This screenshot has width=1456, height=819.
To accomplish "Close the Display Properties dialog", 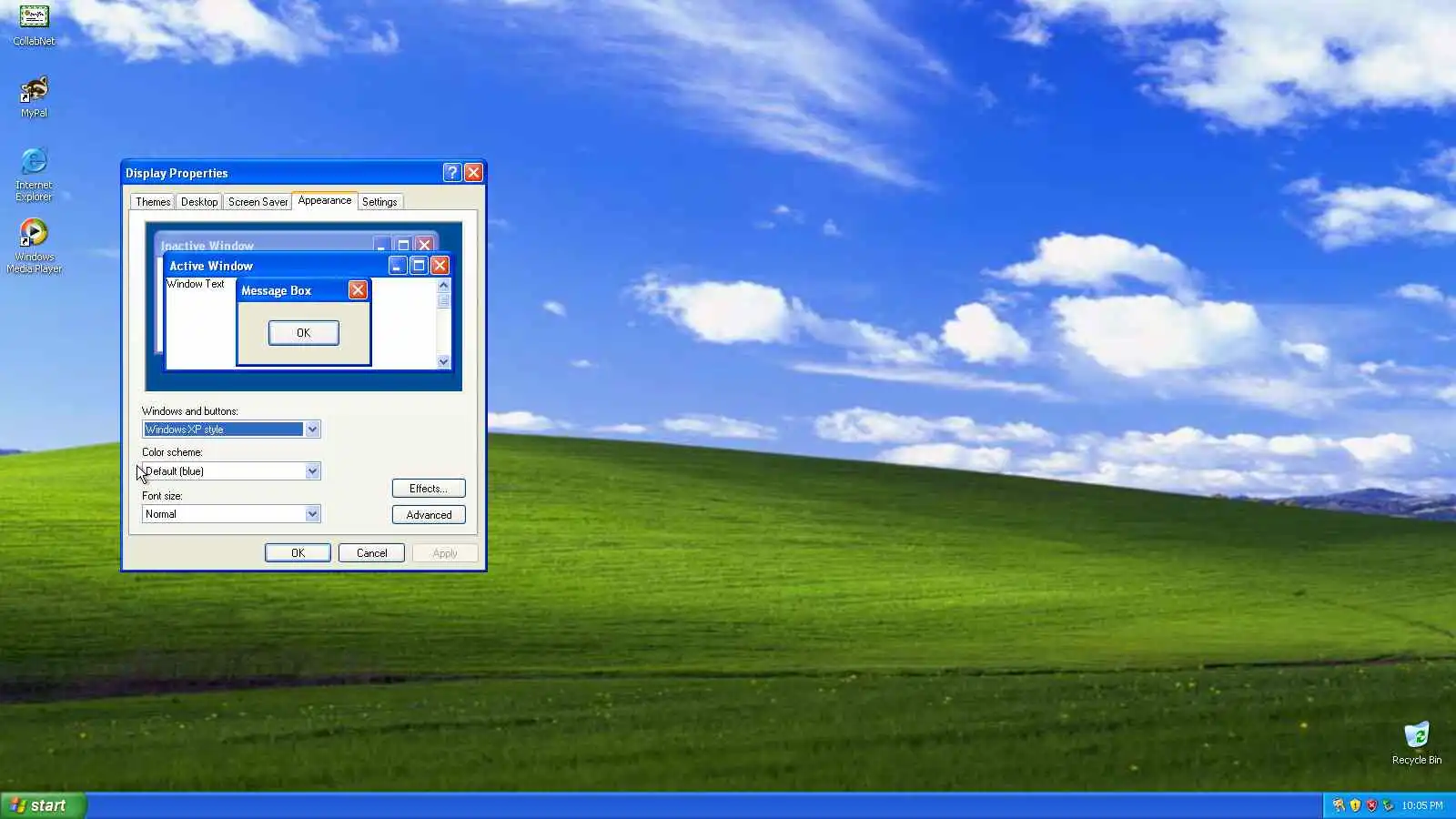I will click(x=473, y=173).
